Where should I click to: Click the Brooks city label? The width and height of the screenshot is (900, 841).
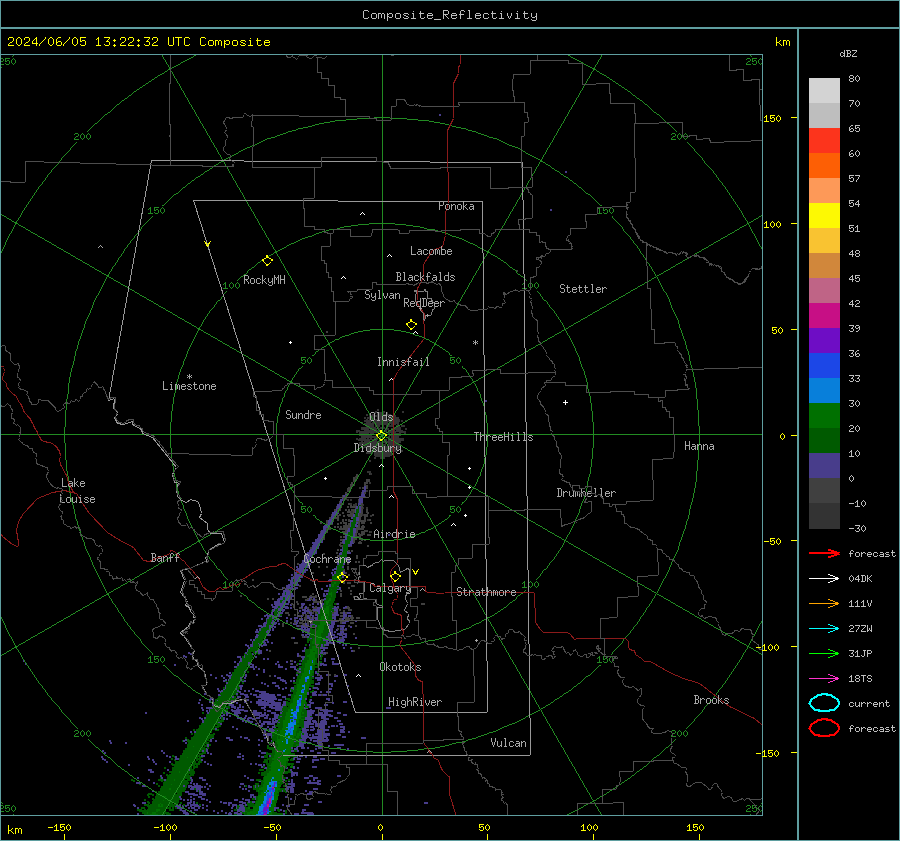pos(711,700)
